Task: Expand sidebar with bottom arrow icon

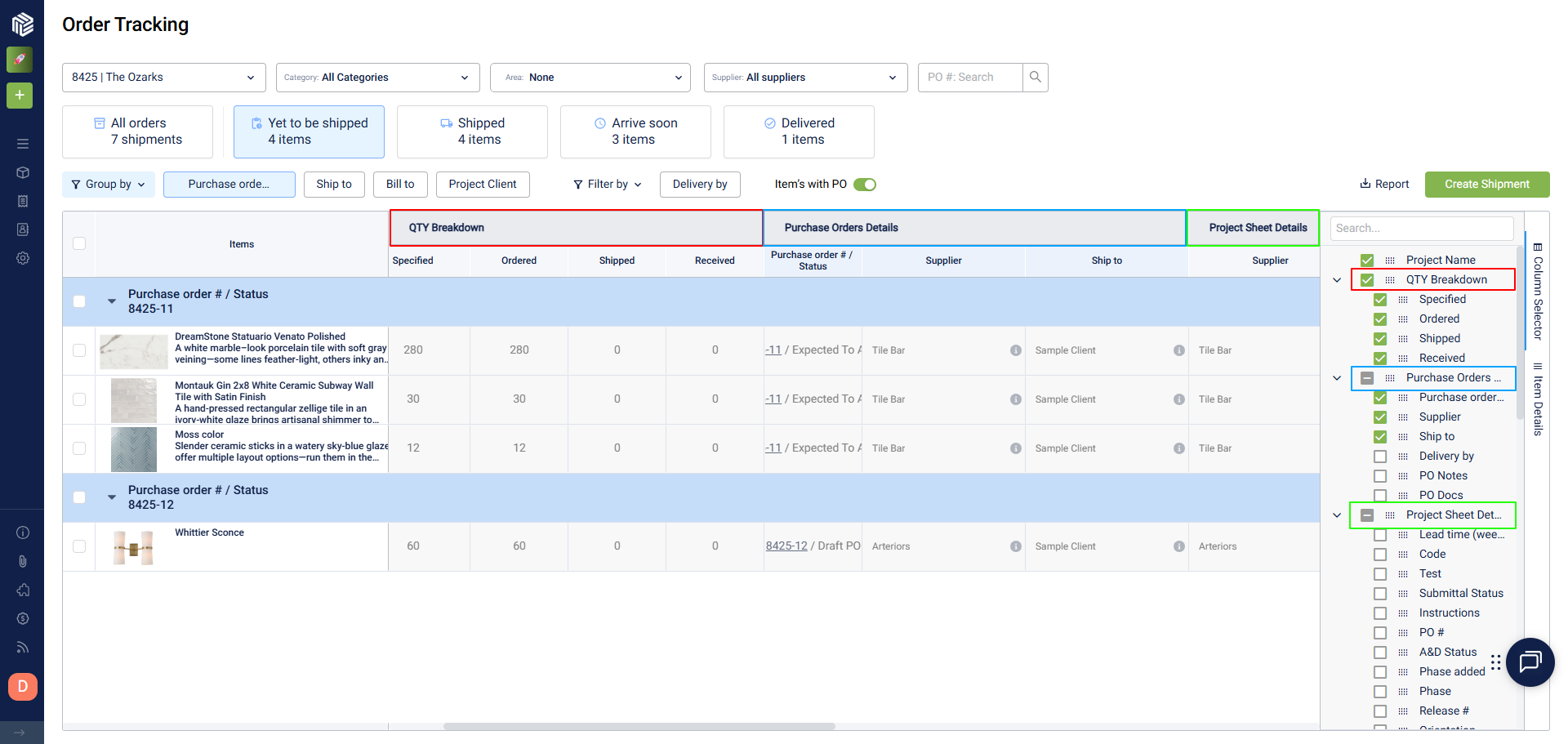Action: point(20,733)
